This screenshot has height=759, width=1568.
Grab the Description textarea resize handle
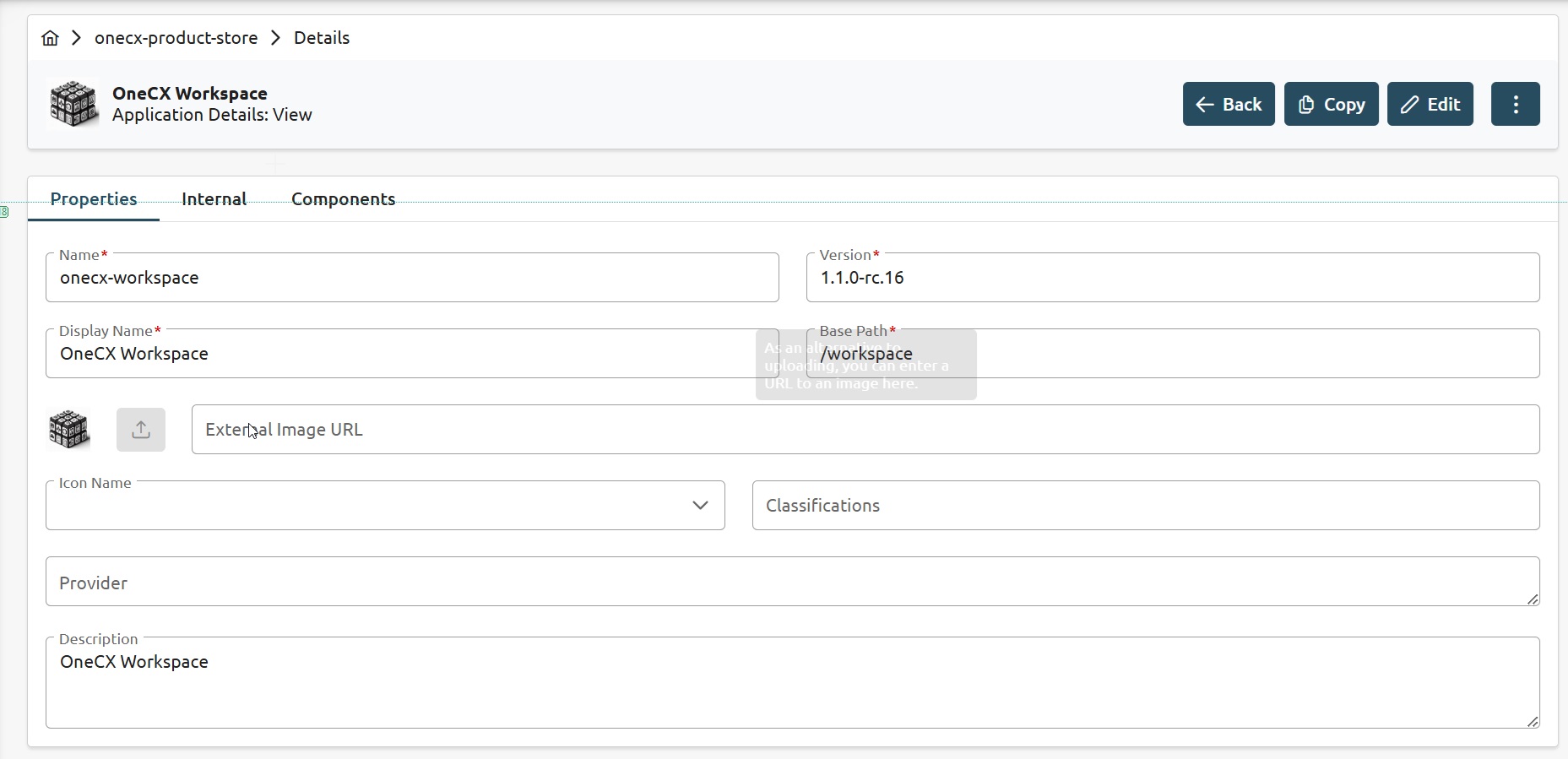1533,721
